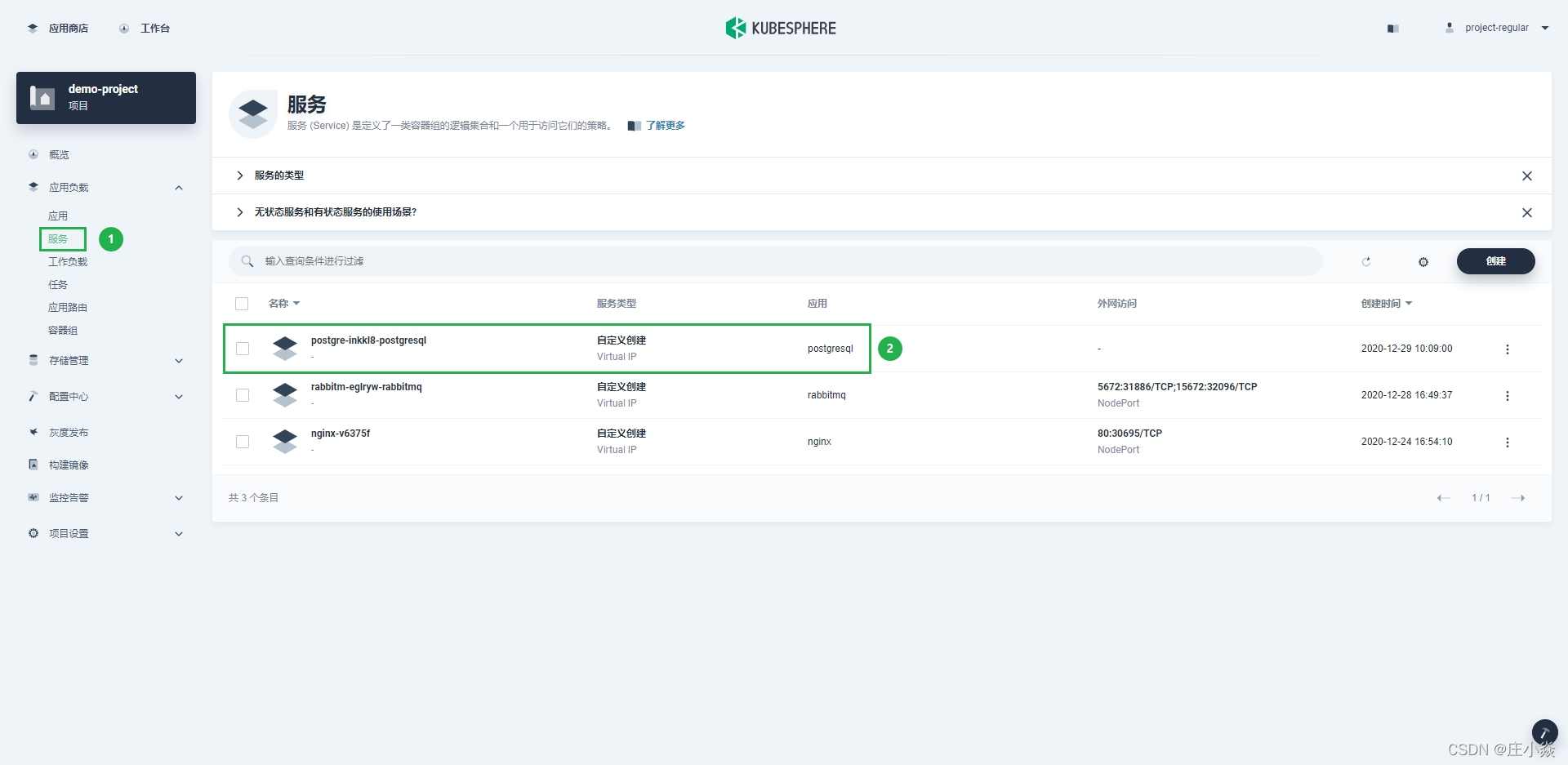This screenshot has width=1568, height=765.
Task: Open more actions for nginx-v6375f row
Action: coord(1508,443)
